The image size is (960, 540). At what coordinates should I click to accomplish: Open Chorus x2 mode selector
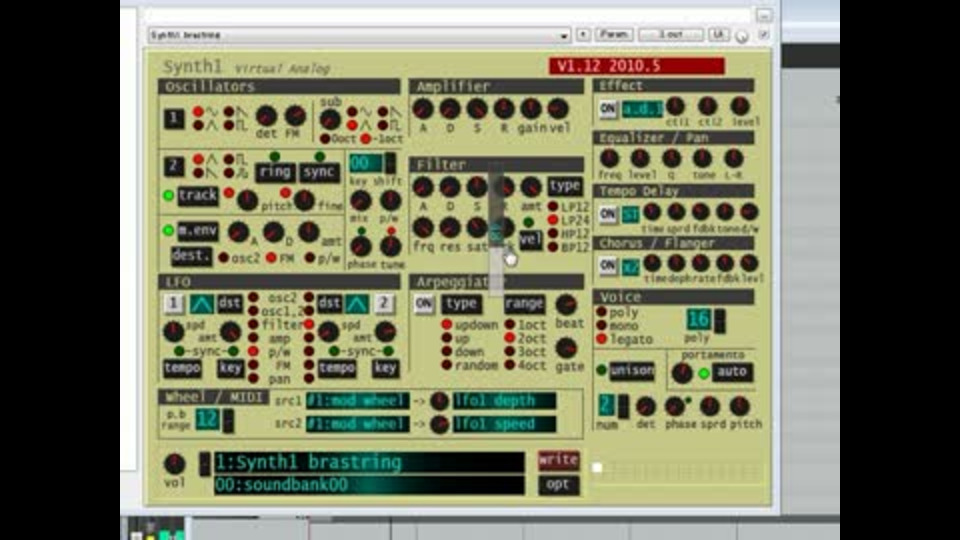point(630,266)
